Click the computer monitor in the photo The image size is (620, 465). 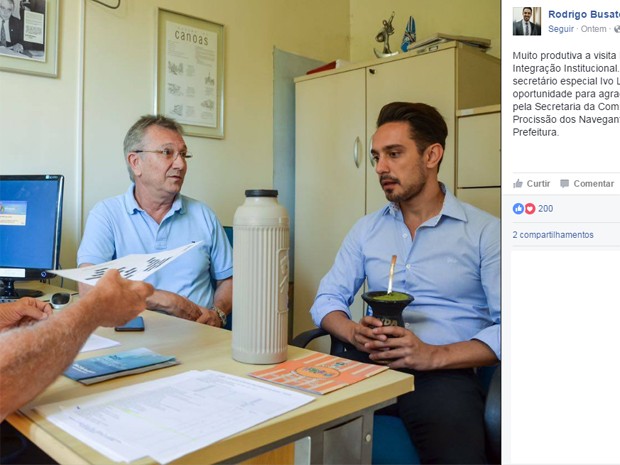click(x=31, y=236)
